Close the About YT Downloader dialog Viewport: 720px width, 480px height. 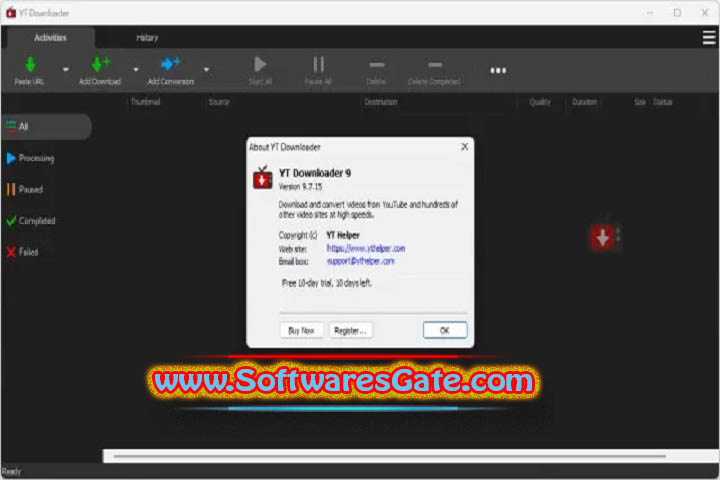pos(465,147)
